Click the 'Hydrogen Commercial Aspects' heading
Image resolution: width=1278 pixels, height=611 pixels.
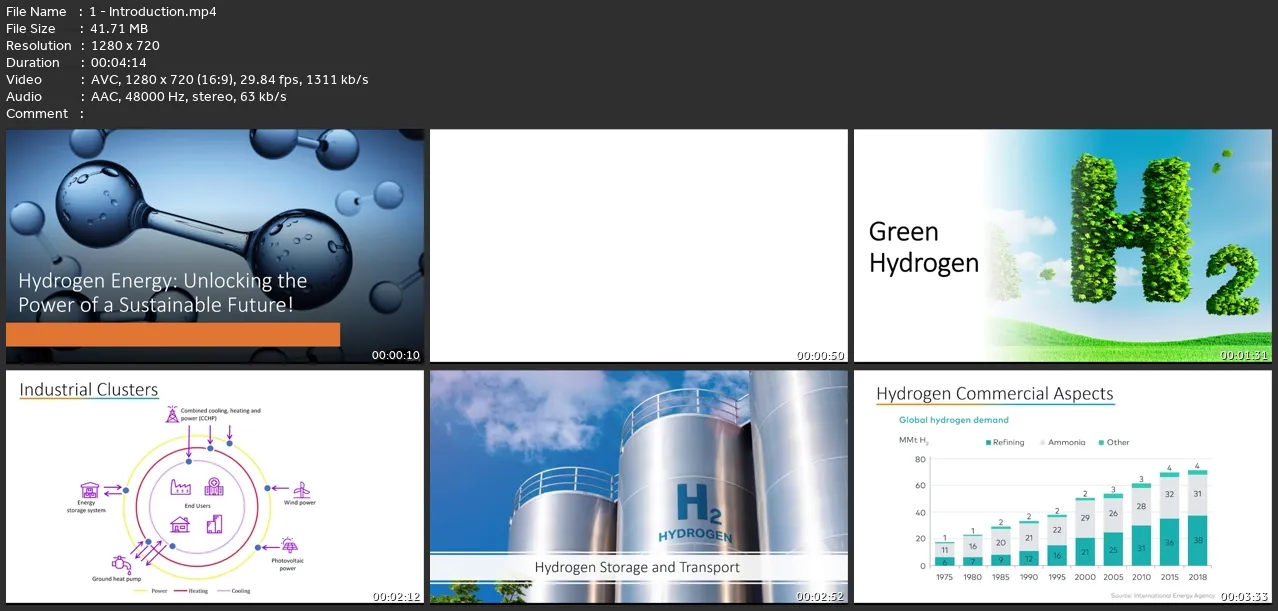click(x=994, y=394)
